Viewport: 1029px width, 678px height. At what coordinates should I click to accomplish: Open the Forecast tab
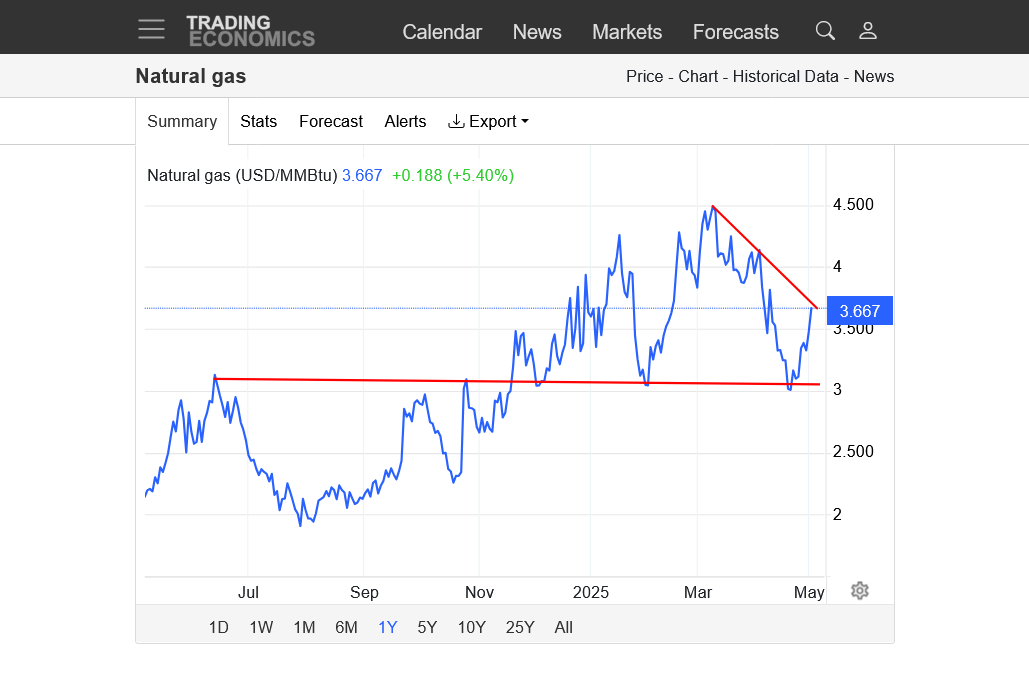(x=330, y=121)
